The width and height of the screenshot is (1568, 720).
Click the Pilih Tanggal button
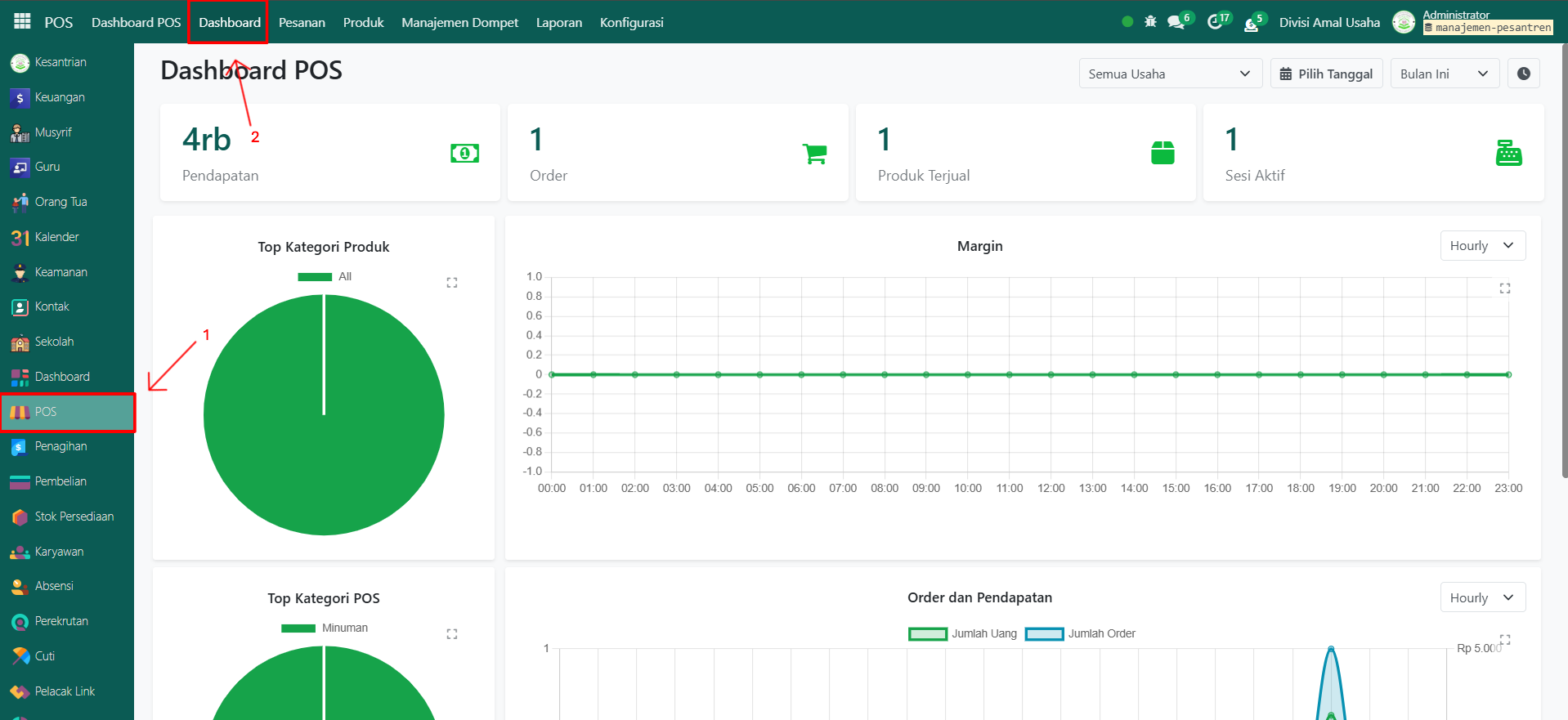coord(1326,74)
